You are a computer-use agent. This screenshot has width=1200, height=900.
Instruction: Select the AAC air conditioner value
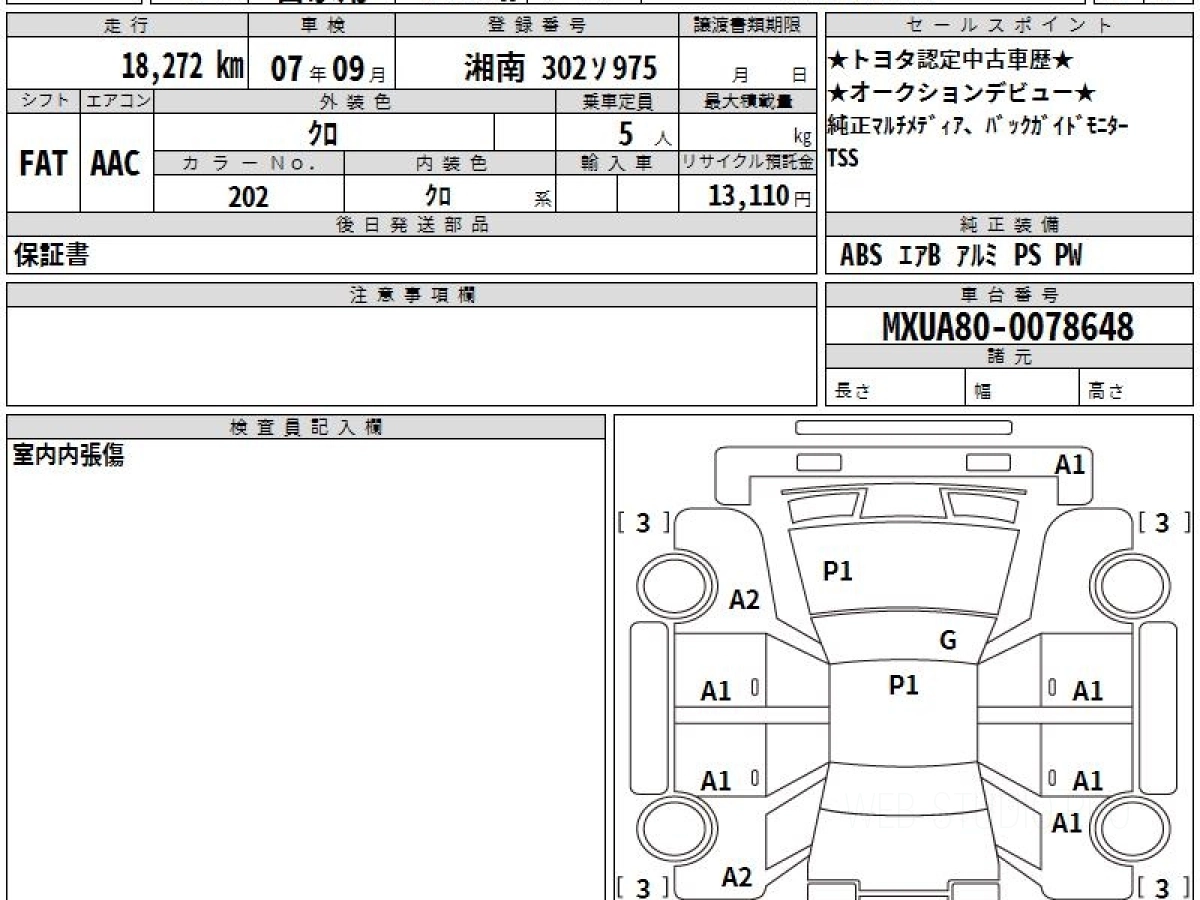(x=116, y=164)
